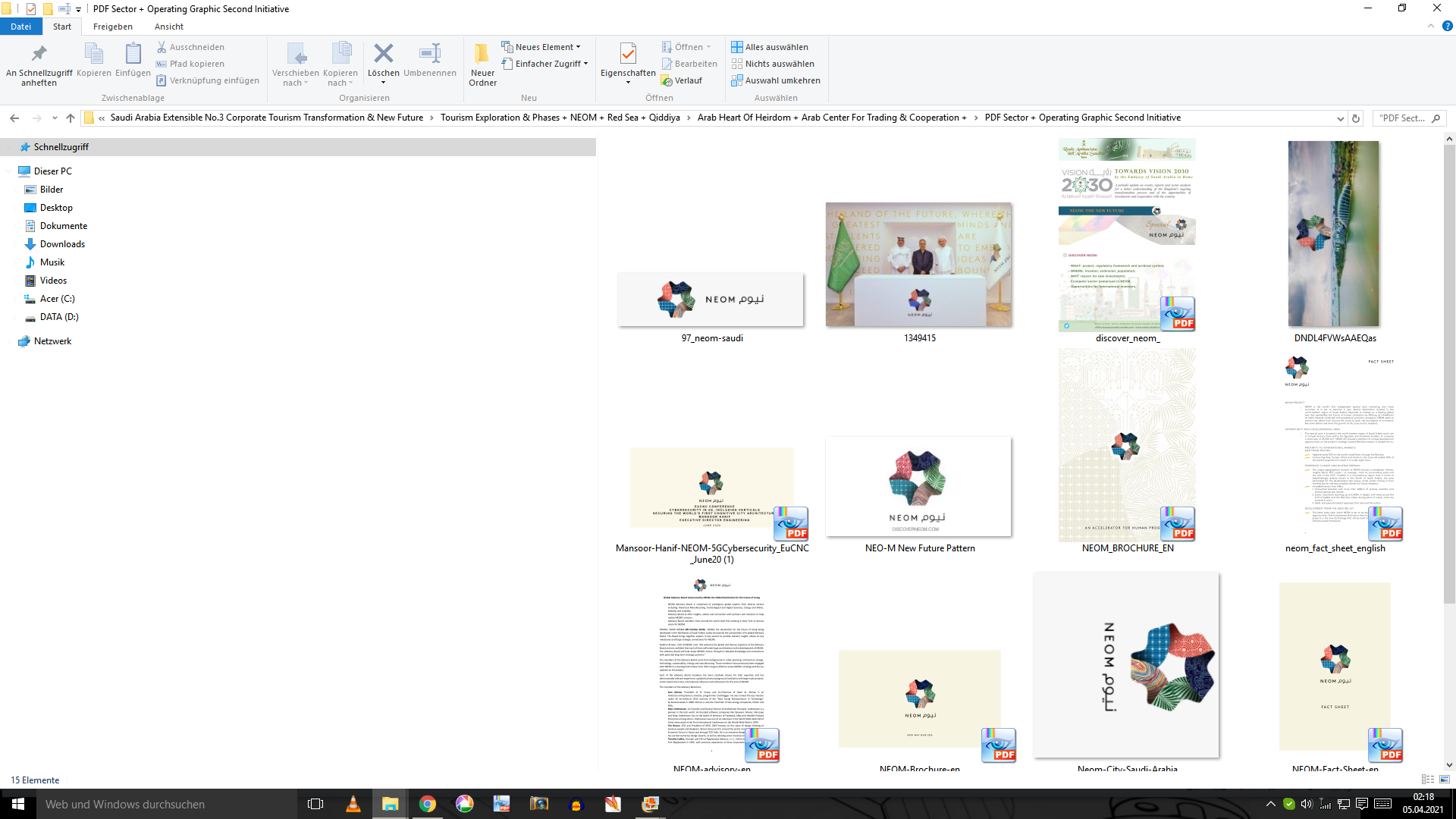Select Schnellzugriff in navigation pane
Screen dimensions: 1456x819
point(298,147)
